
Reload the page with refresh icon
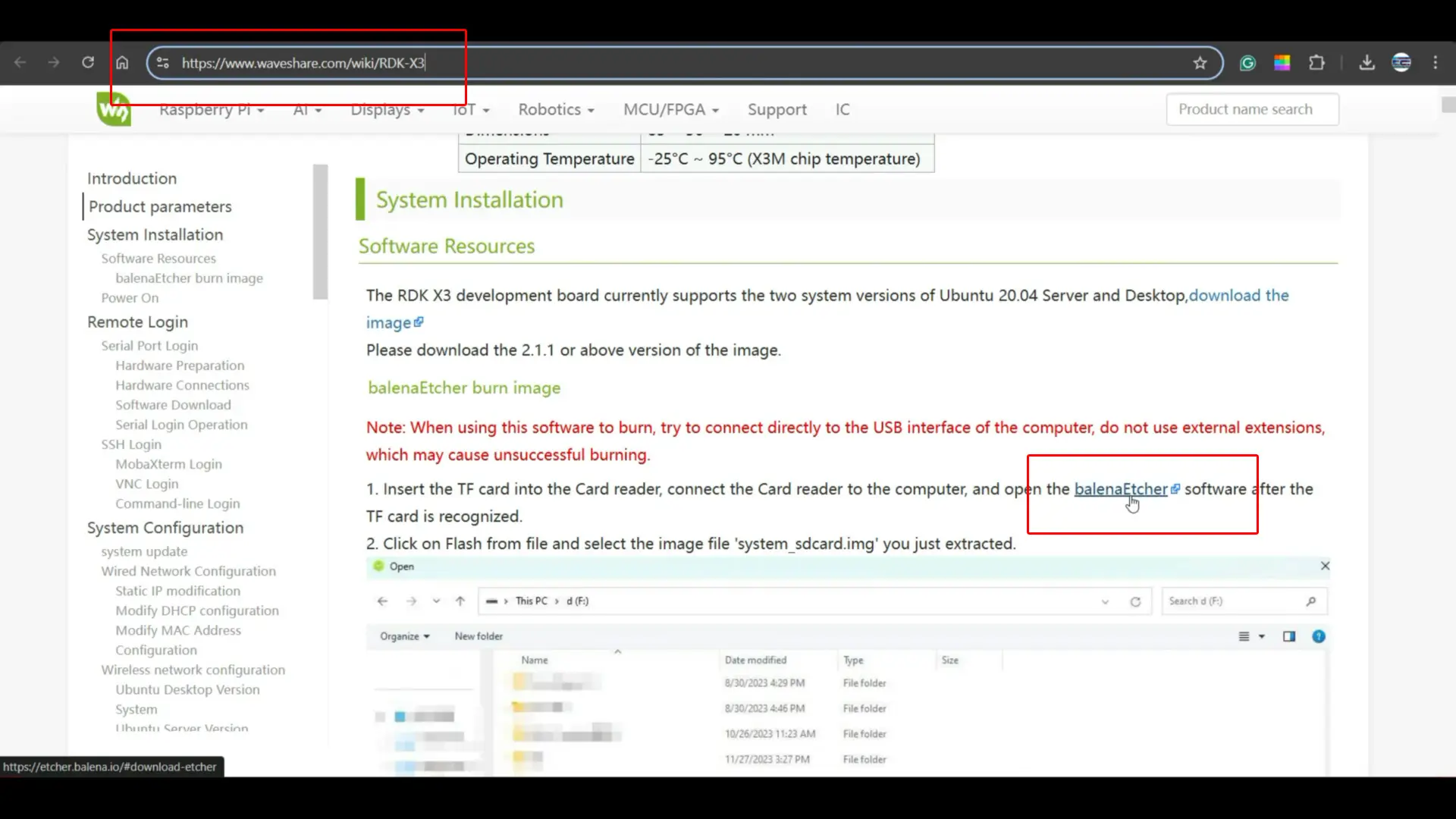point(88,62)
